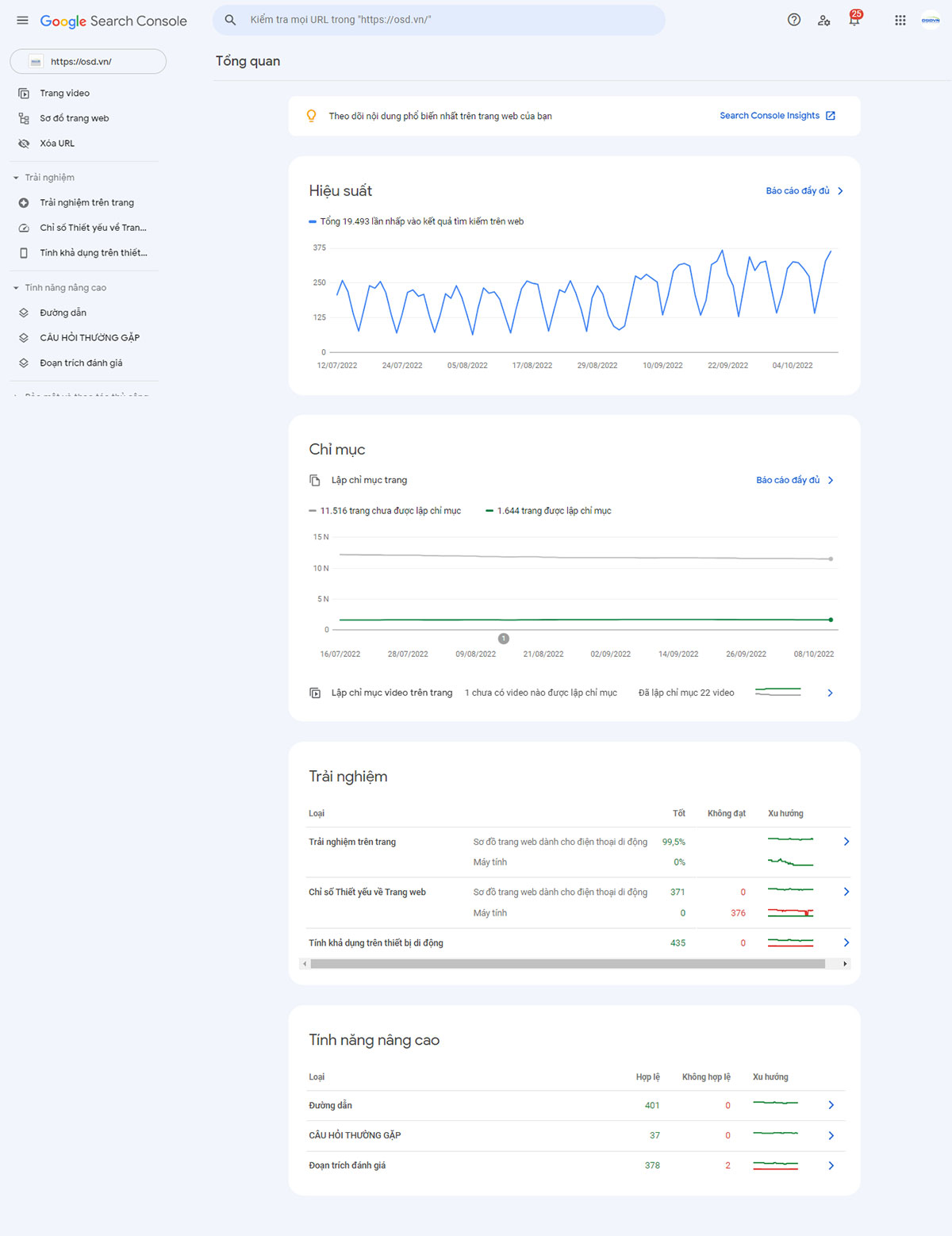Image resolution: width=952 pixels, height=1236 pixels.
Task: Collapse the "Trải nghiệm" sidebar section
Action: [x=14, y=177]
